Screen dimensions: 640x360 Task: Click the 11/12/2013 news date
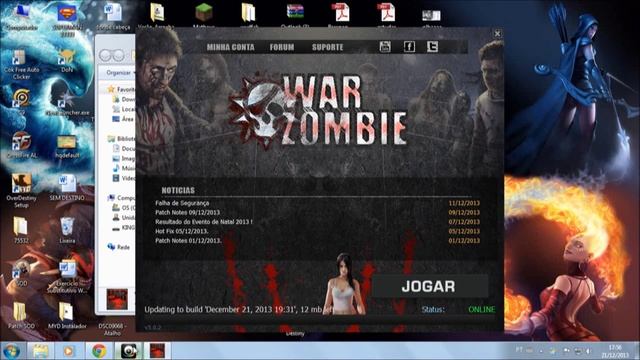tap(464, 203)
